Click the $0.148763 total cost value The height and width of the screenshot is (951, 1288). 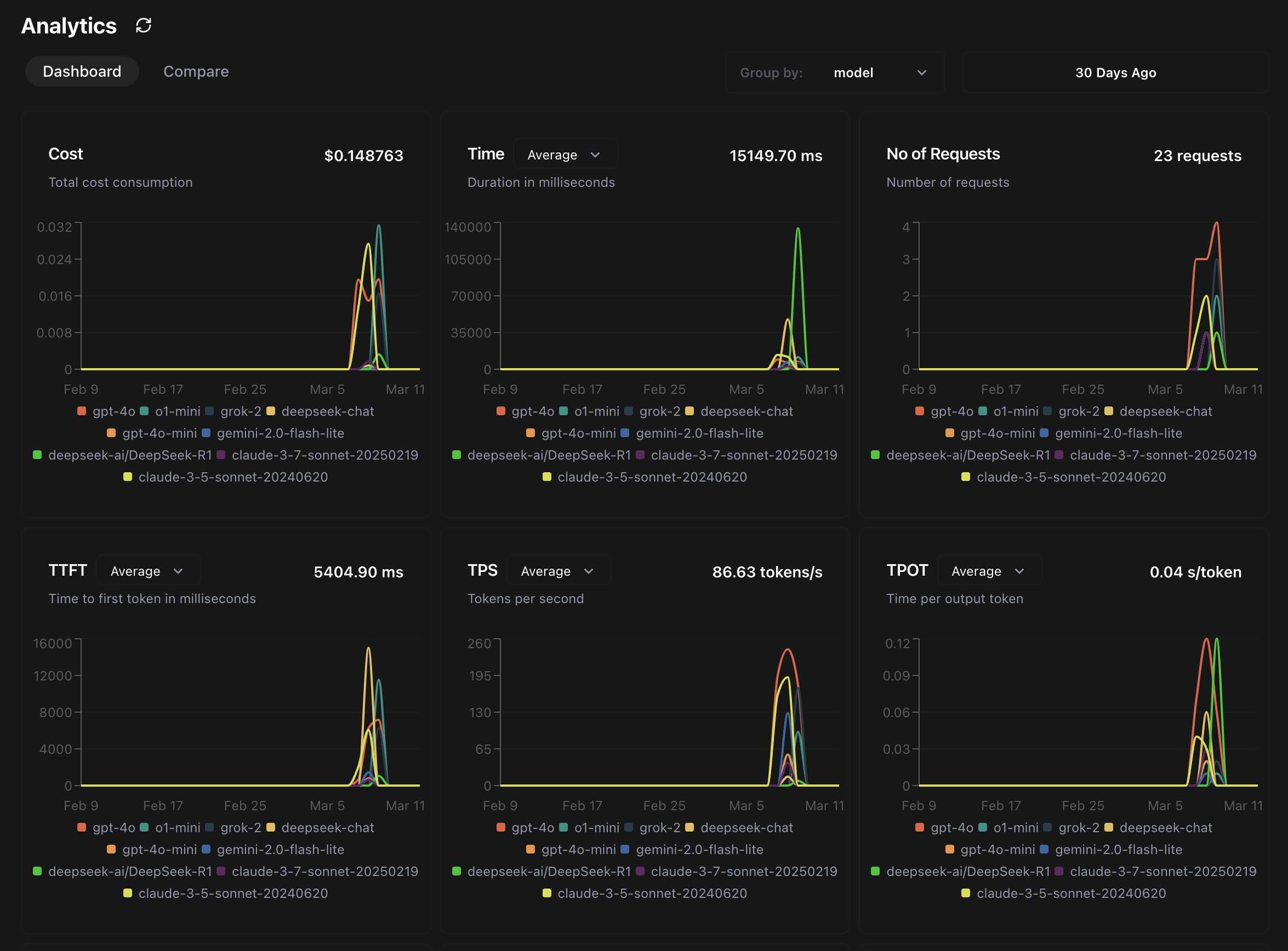[x=363, y=156]
